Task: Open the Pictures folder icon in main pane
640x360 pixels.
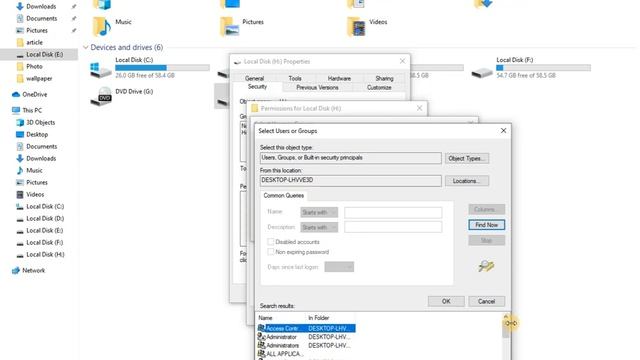Action: (229, 27)
